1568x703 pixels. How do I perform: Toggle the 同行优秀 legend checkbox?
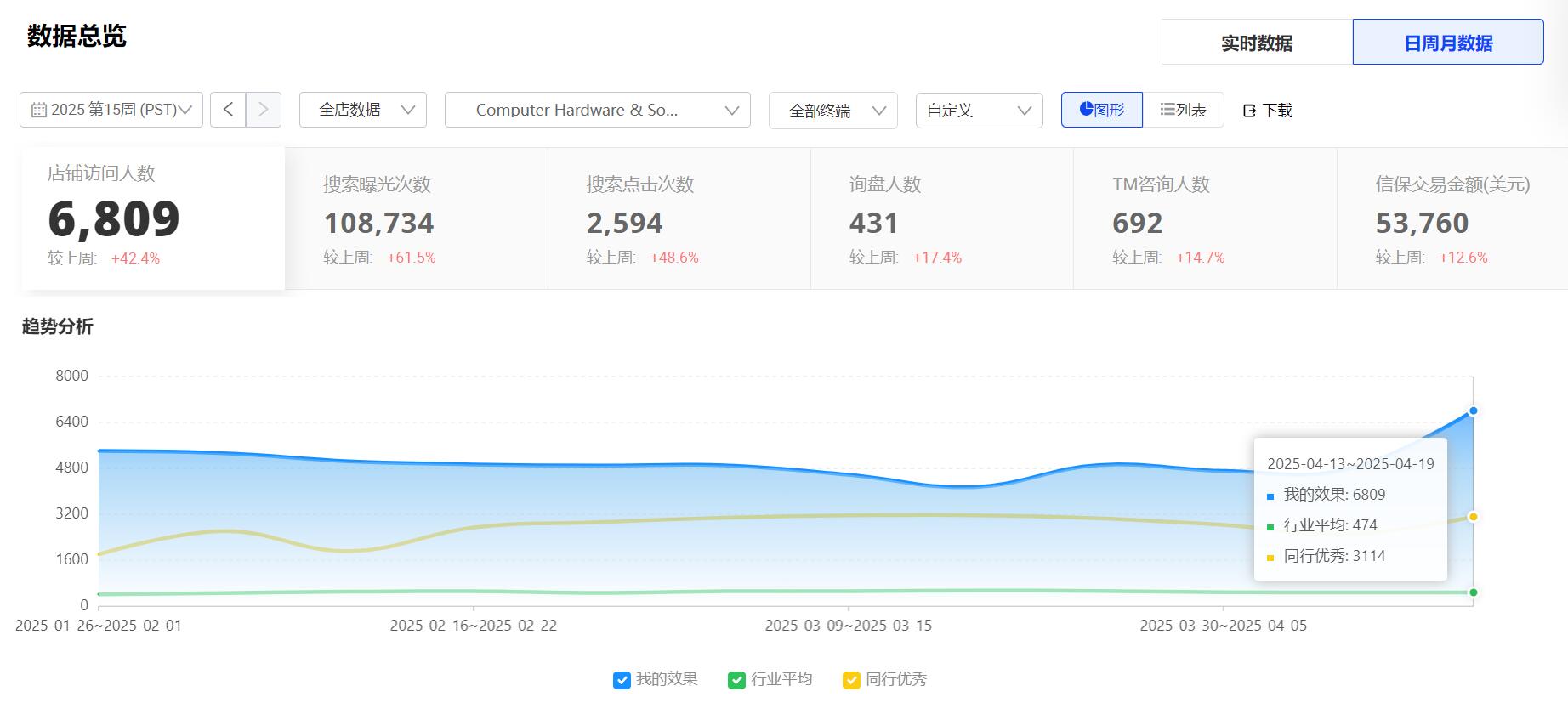(x=851, y=680)
